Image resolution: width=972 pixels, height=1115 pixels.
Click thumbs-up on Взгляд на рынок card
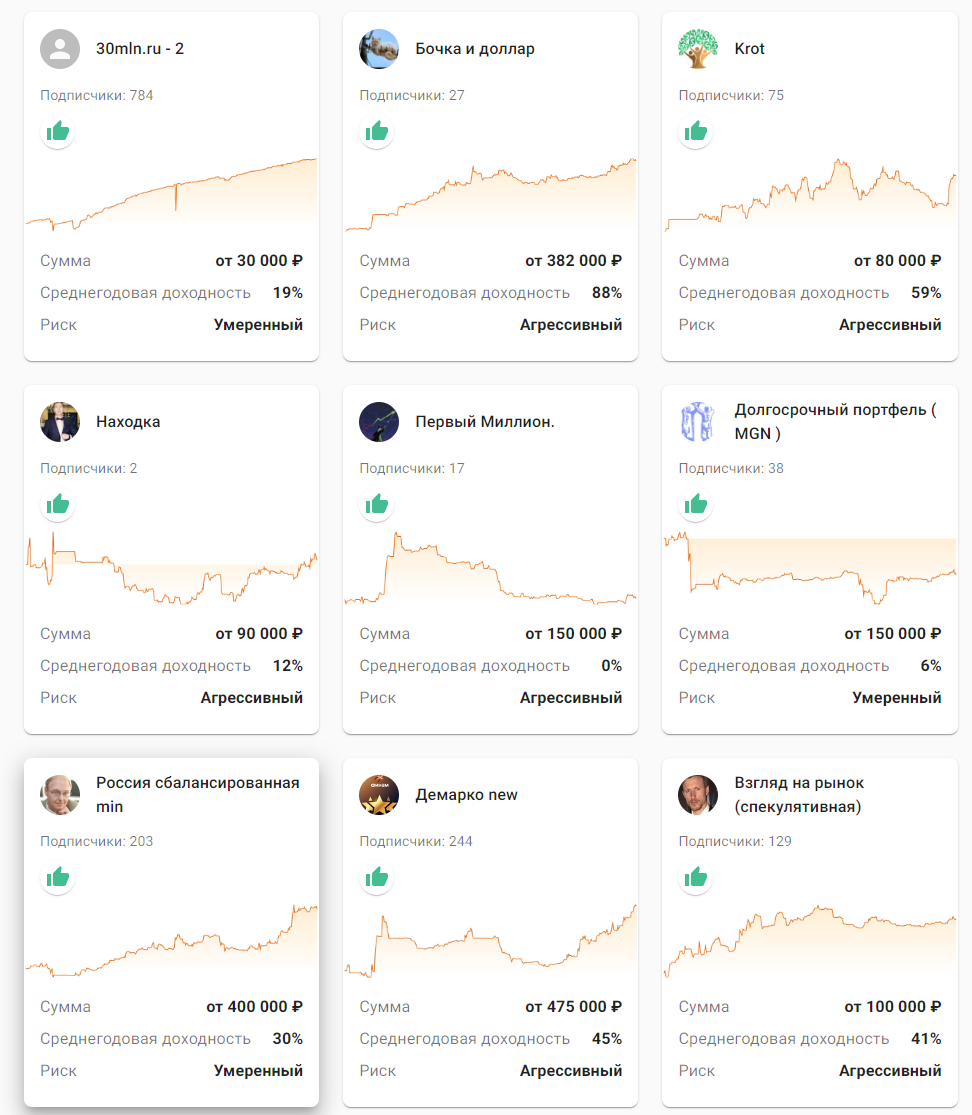click(x=696, y=878)
